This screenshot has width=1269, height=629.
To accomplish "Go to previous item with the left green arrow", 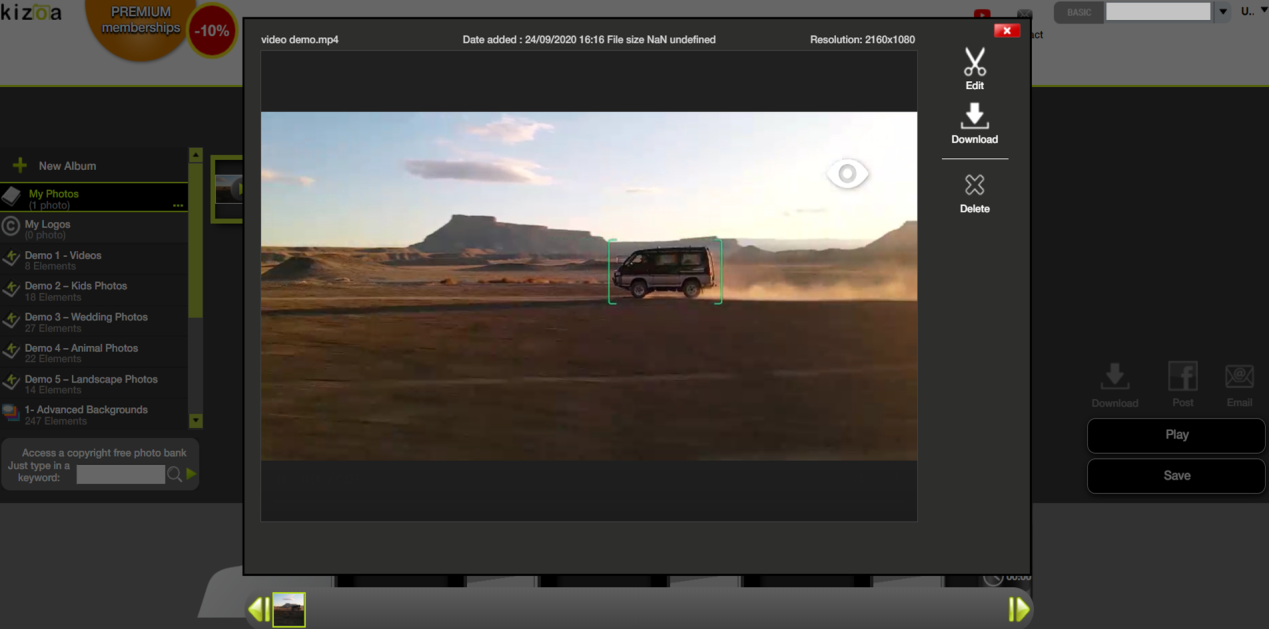I will (258, 609).
